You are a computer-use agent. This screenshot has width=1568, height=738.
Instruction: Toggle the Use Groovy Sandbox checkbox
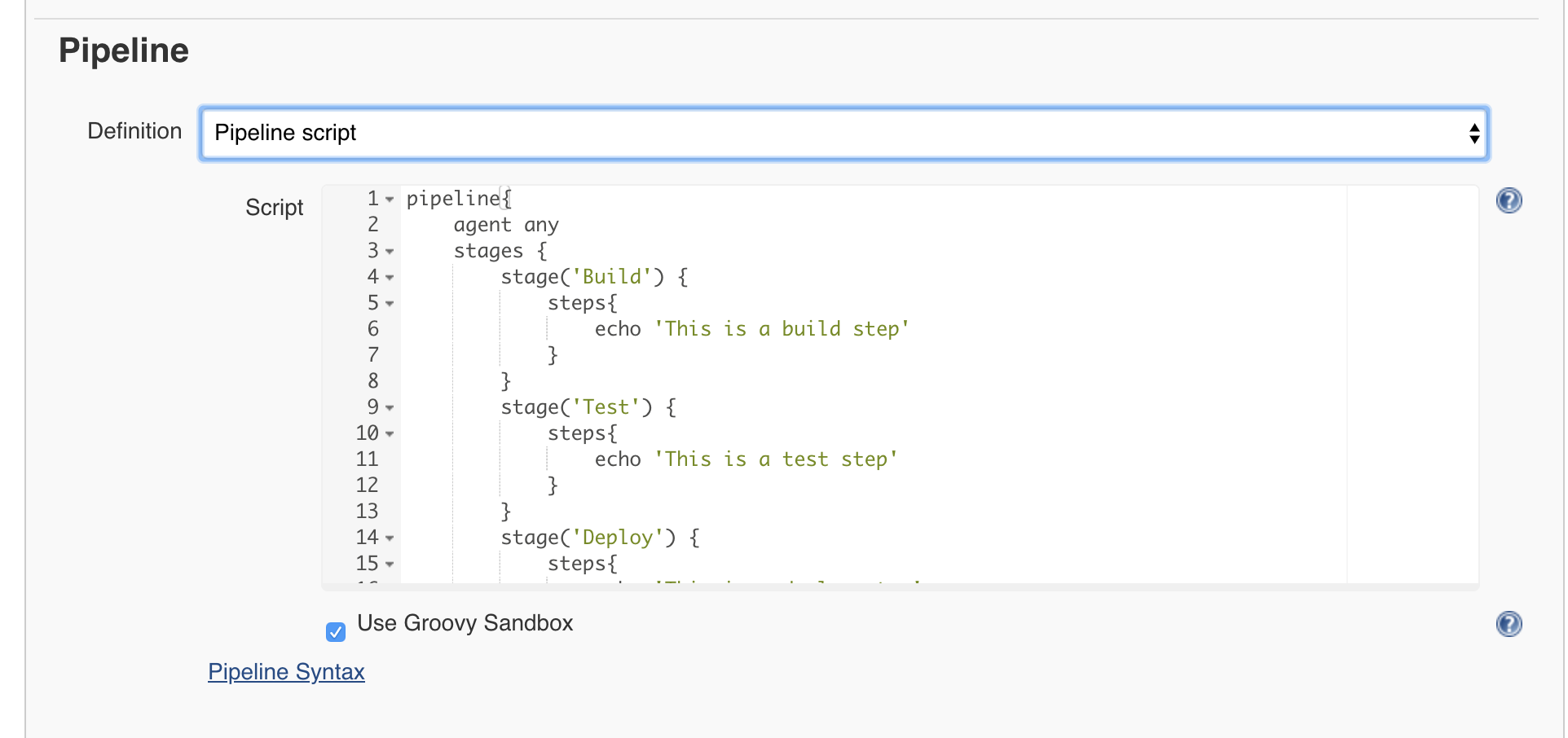click(336, 631)
